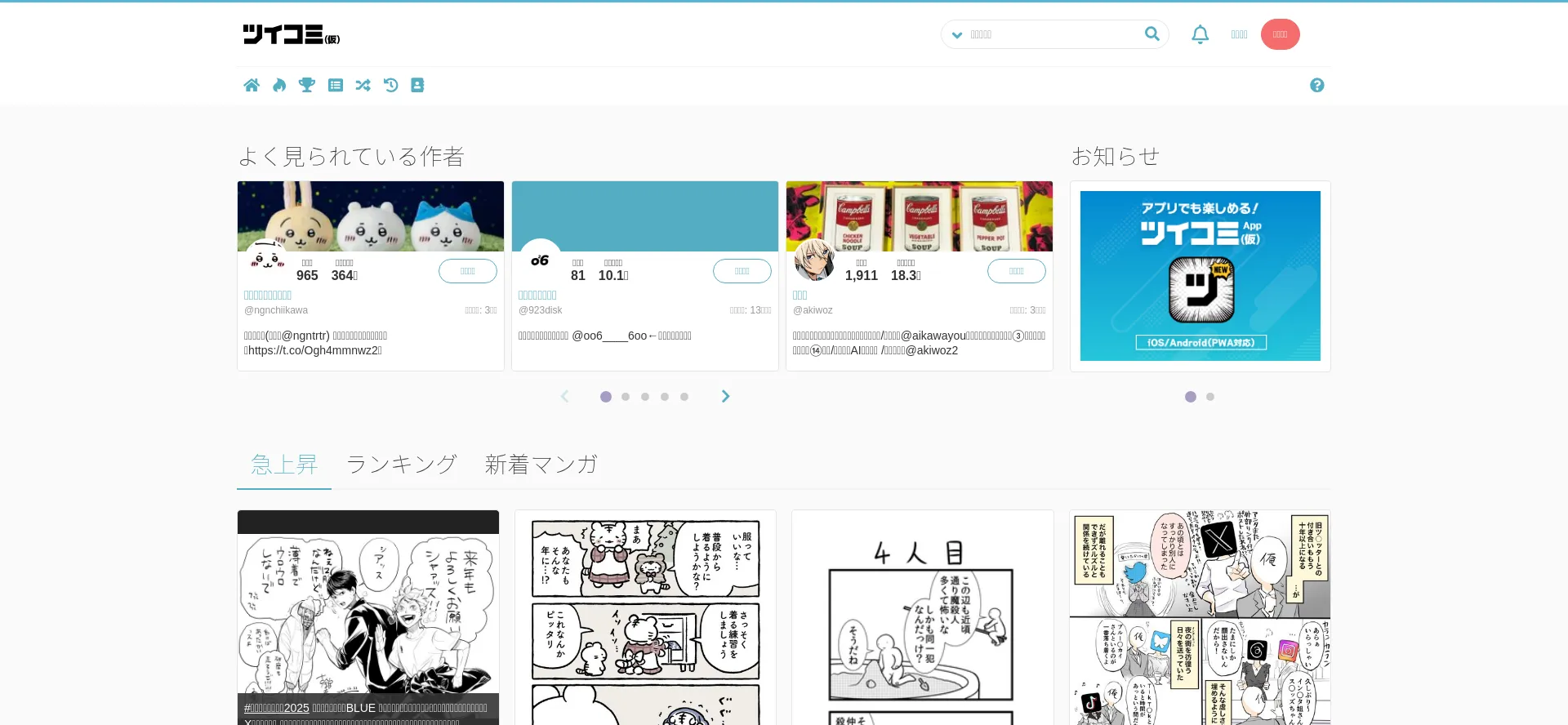The height and width of the screenshot is (725, 1568).
Task: Follow the @ngnchiikawa author
Action: [468, 271]
